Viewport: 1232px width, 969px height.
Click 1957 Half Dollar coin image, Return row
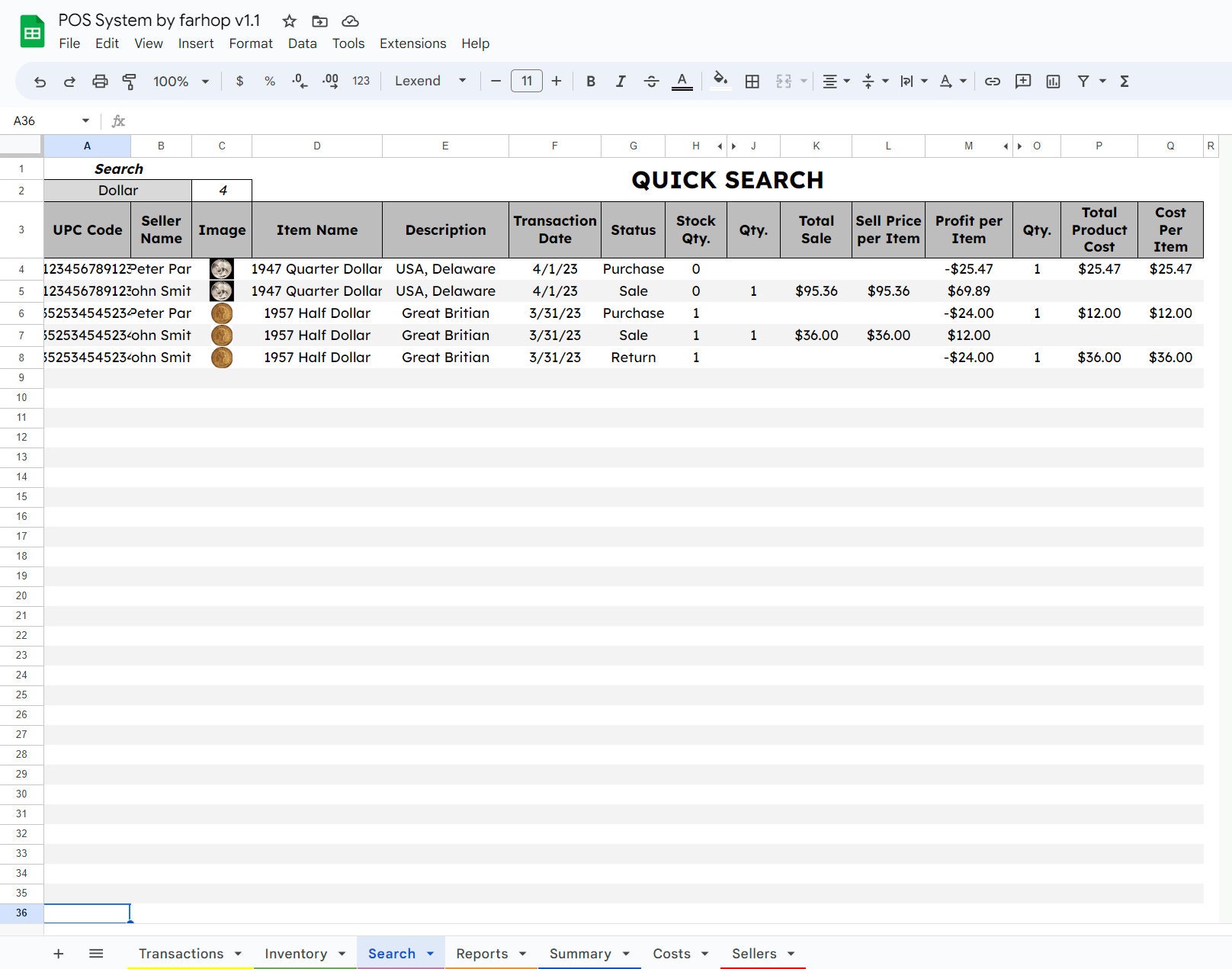point(222,358)
